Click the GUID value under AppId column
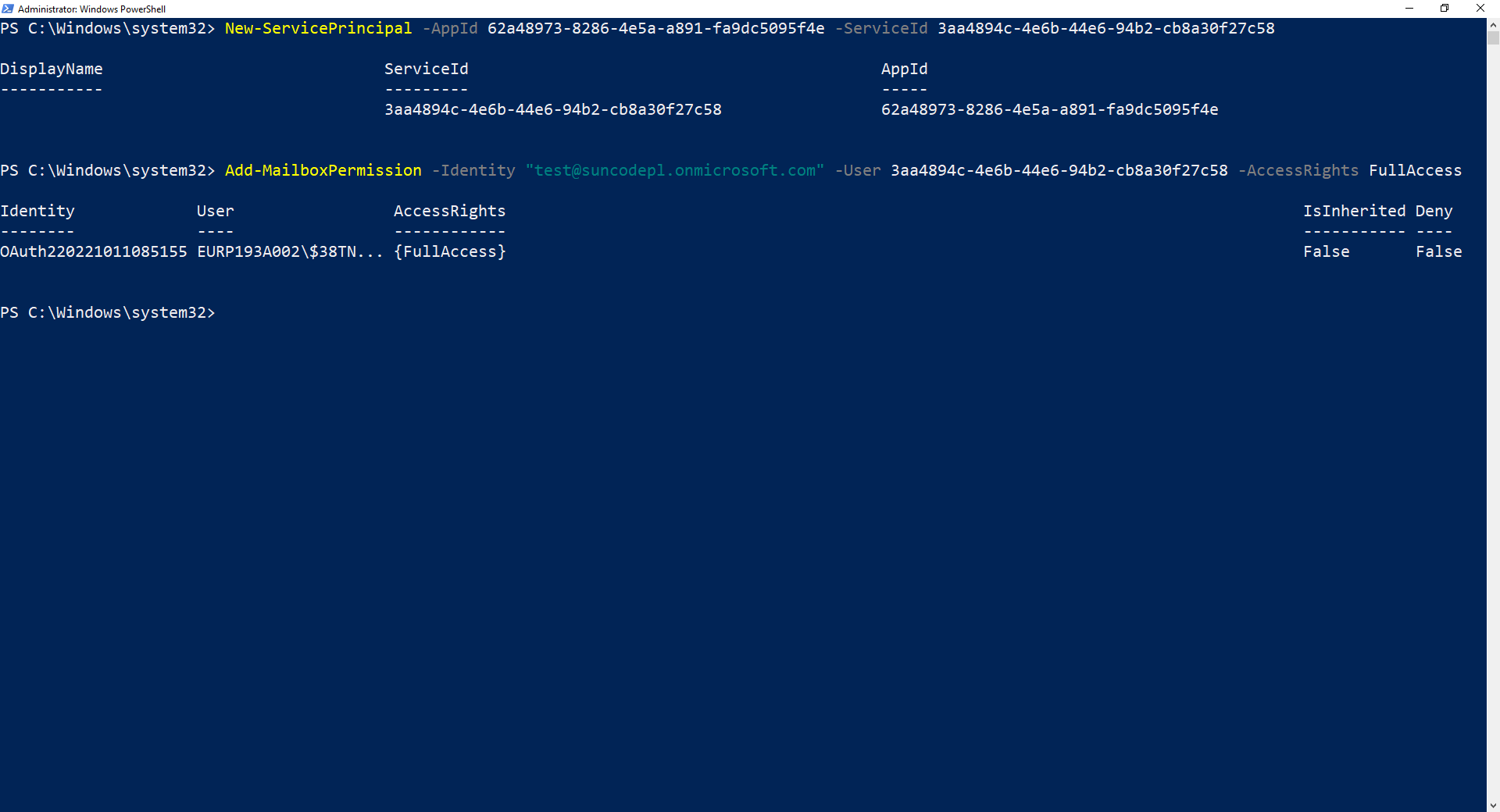The width and height of the screenshot is (1500, 812). pyautogui.click(x=1049, y=110)
